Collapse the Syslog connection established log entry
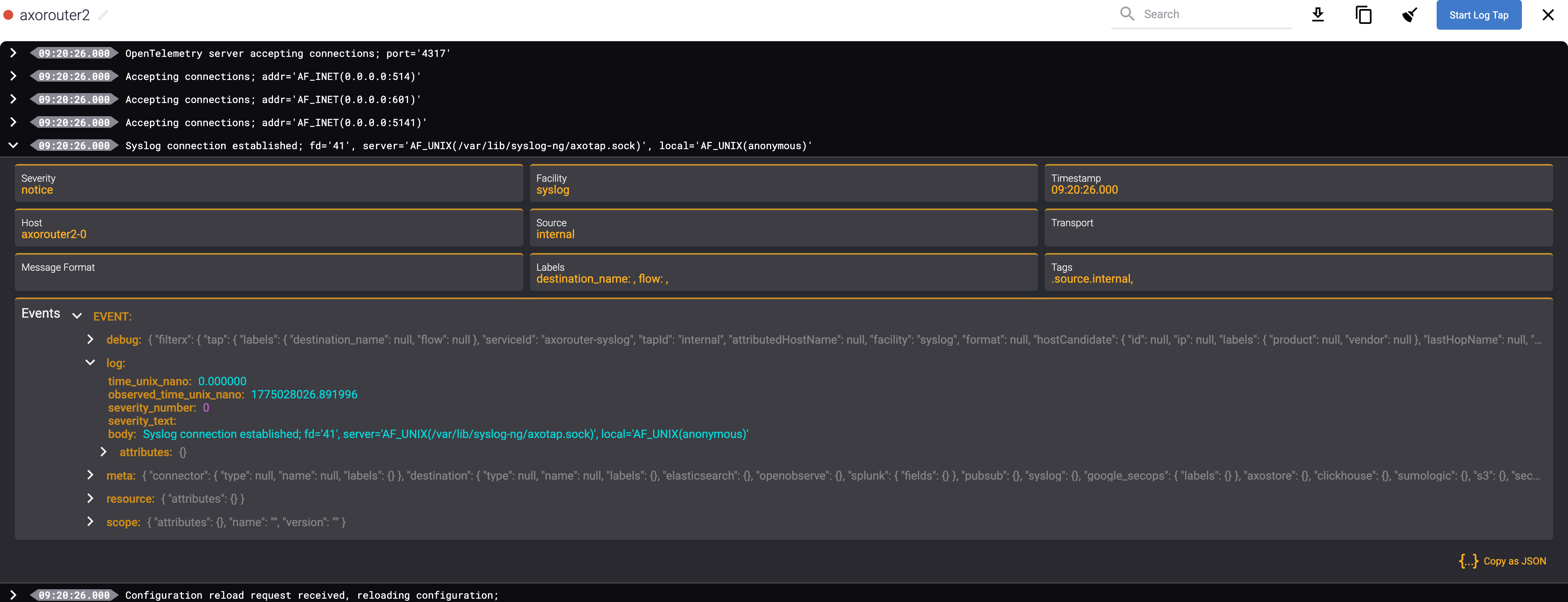1568x602 pixels. [14, 145]
